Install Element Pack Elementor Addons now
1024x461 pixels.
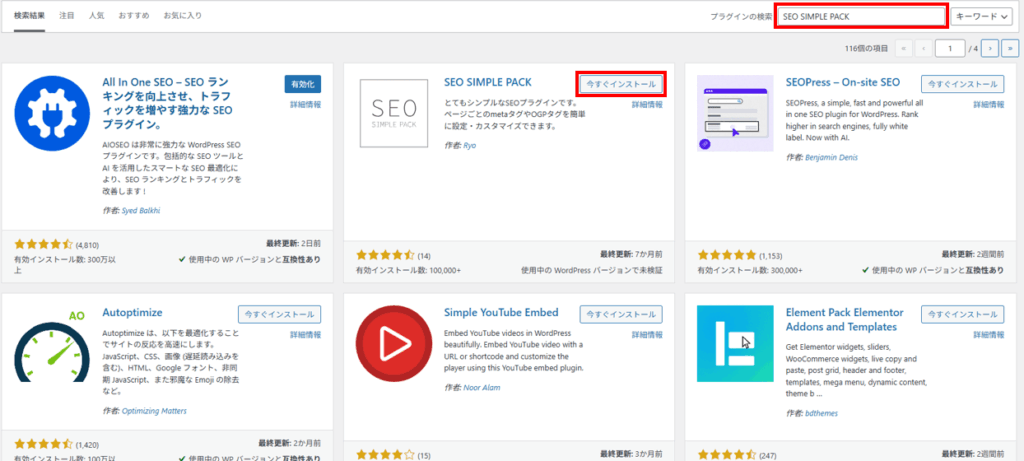click(963, 314)
